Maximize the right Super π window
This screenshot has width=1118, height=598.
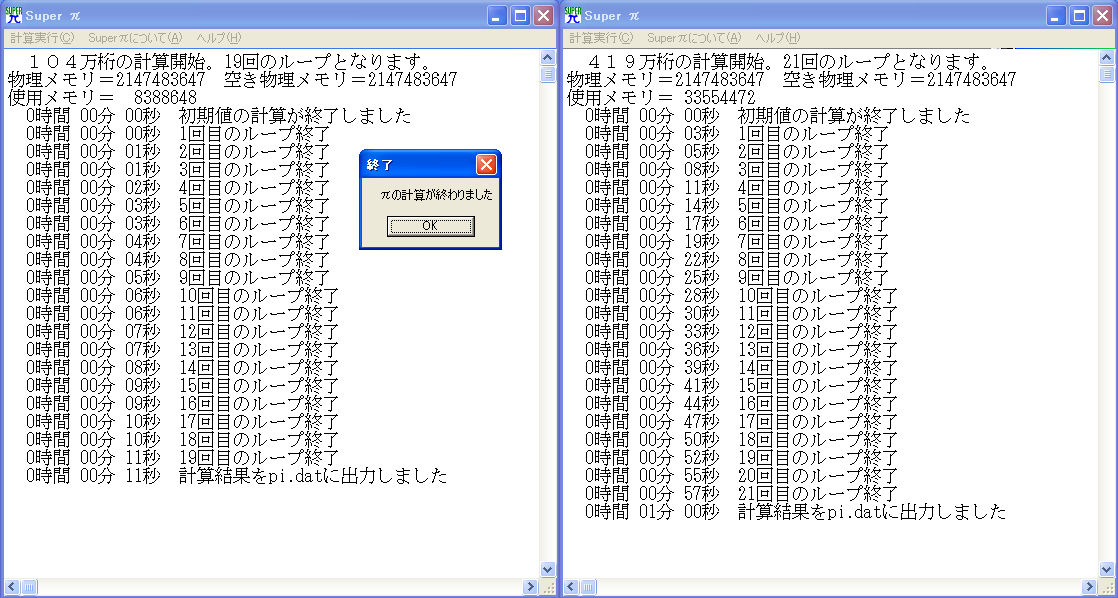point(1079,15)
